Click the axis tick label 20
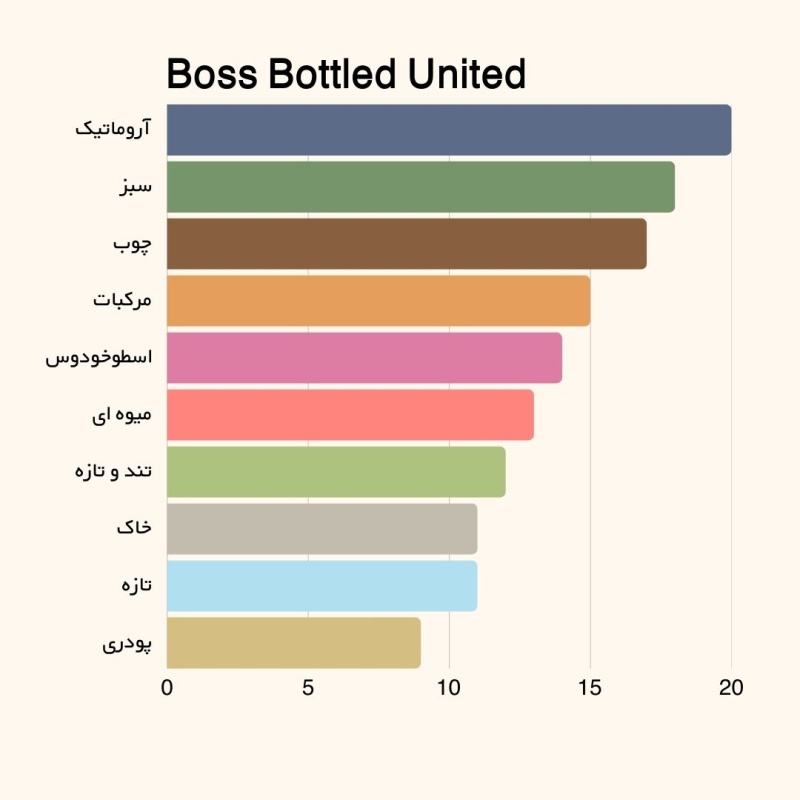Screen dimensions: 800x800 (731, 688)
